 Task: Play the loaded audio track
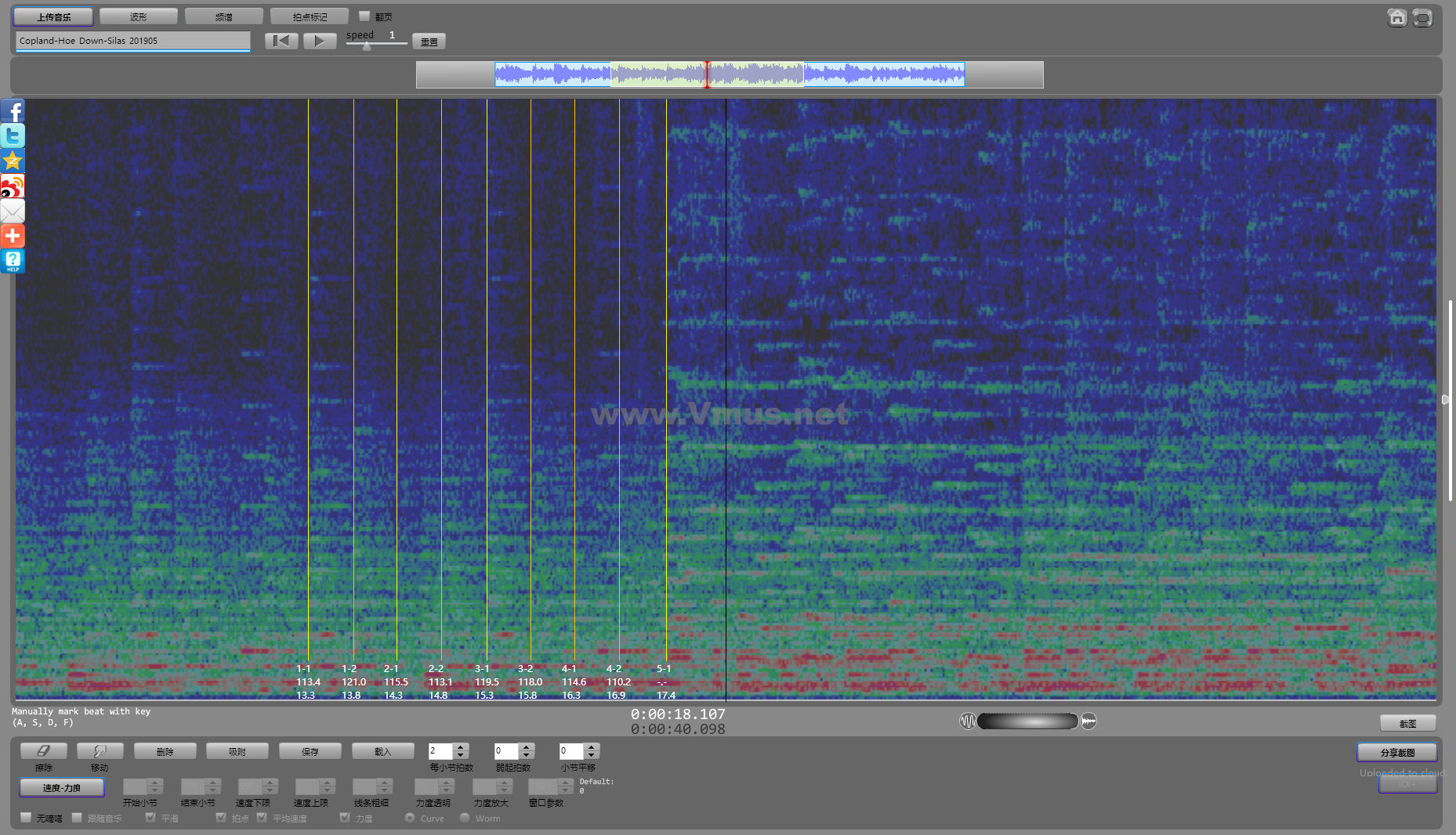(x=320, y=41)
